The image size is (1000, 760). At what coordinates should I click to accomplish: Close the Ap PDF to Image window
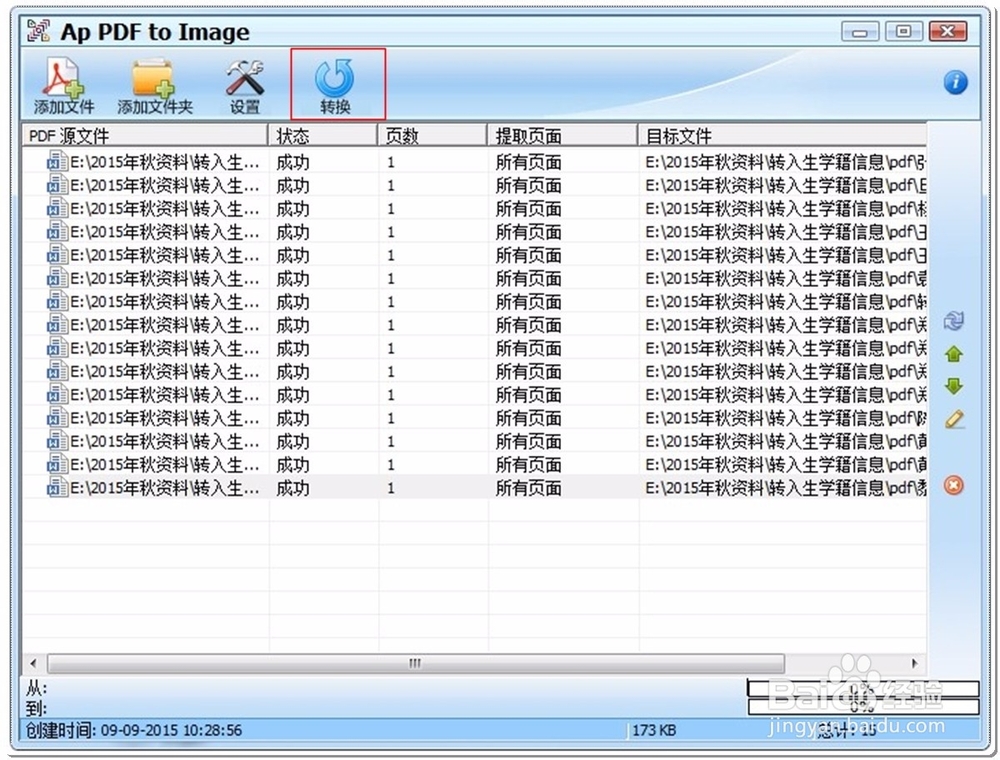pyautogui.click(x=948, y=31)
